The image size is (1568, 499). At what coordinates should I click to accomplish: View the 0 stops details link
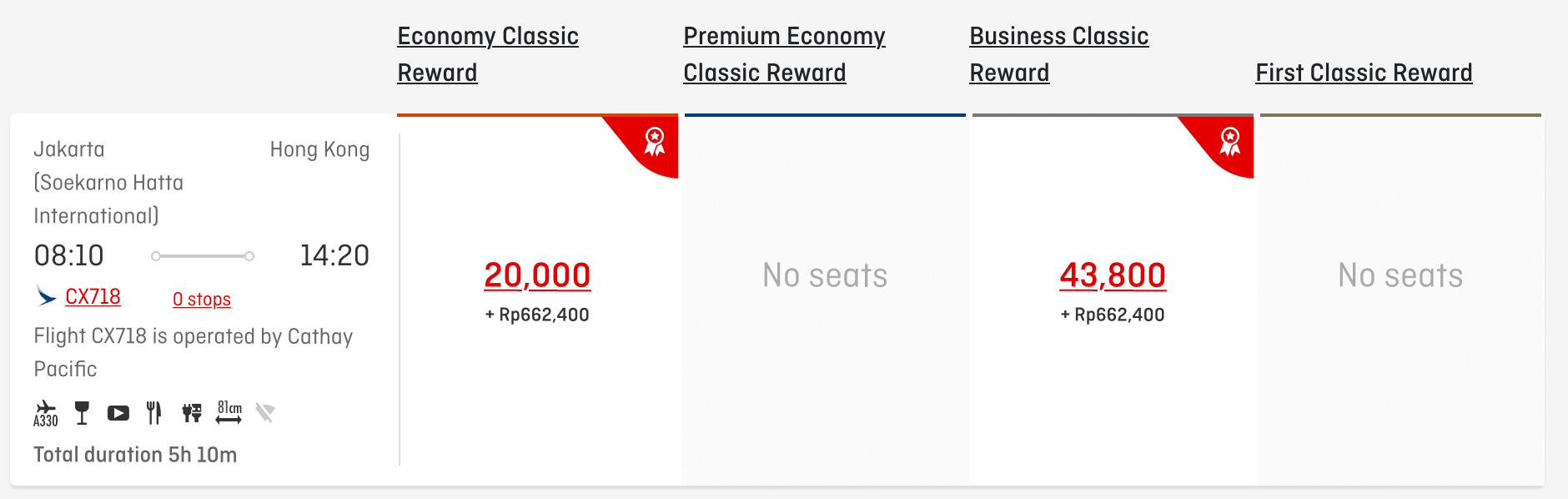click(x=202, y=300)
